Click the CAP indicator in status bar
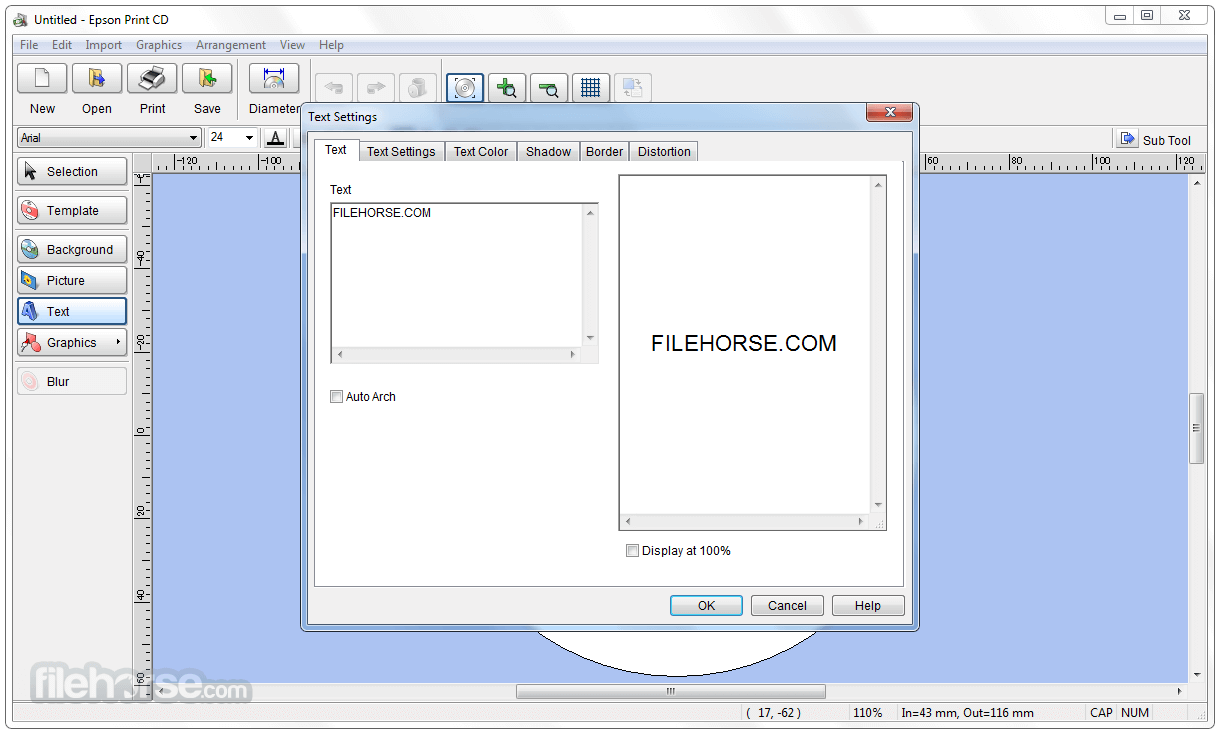Image resolution: width=1221 pixels, height=734 pixels. (x=1101, y=713)
